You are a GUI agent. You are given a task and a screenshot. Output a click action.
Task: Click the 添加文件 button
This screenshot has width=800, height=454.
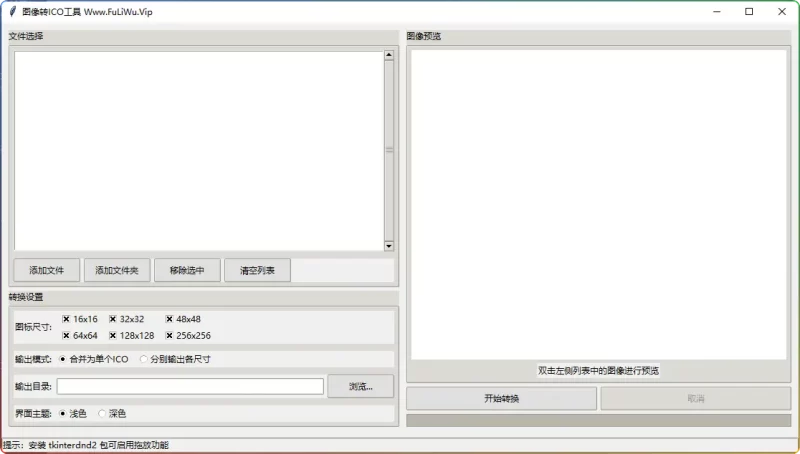[47, 270]
